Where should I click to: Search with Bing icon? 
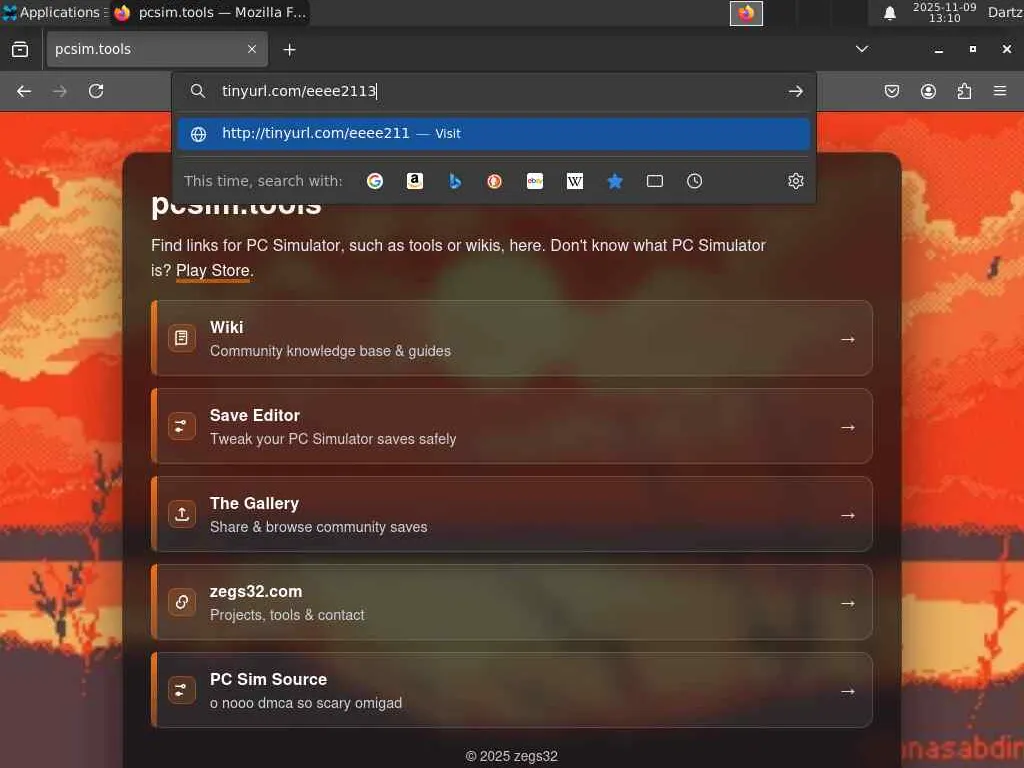pos(455,181)
